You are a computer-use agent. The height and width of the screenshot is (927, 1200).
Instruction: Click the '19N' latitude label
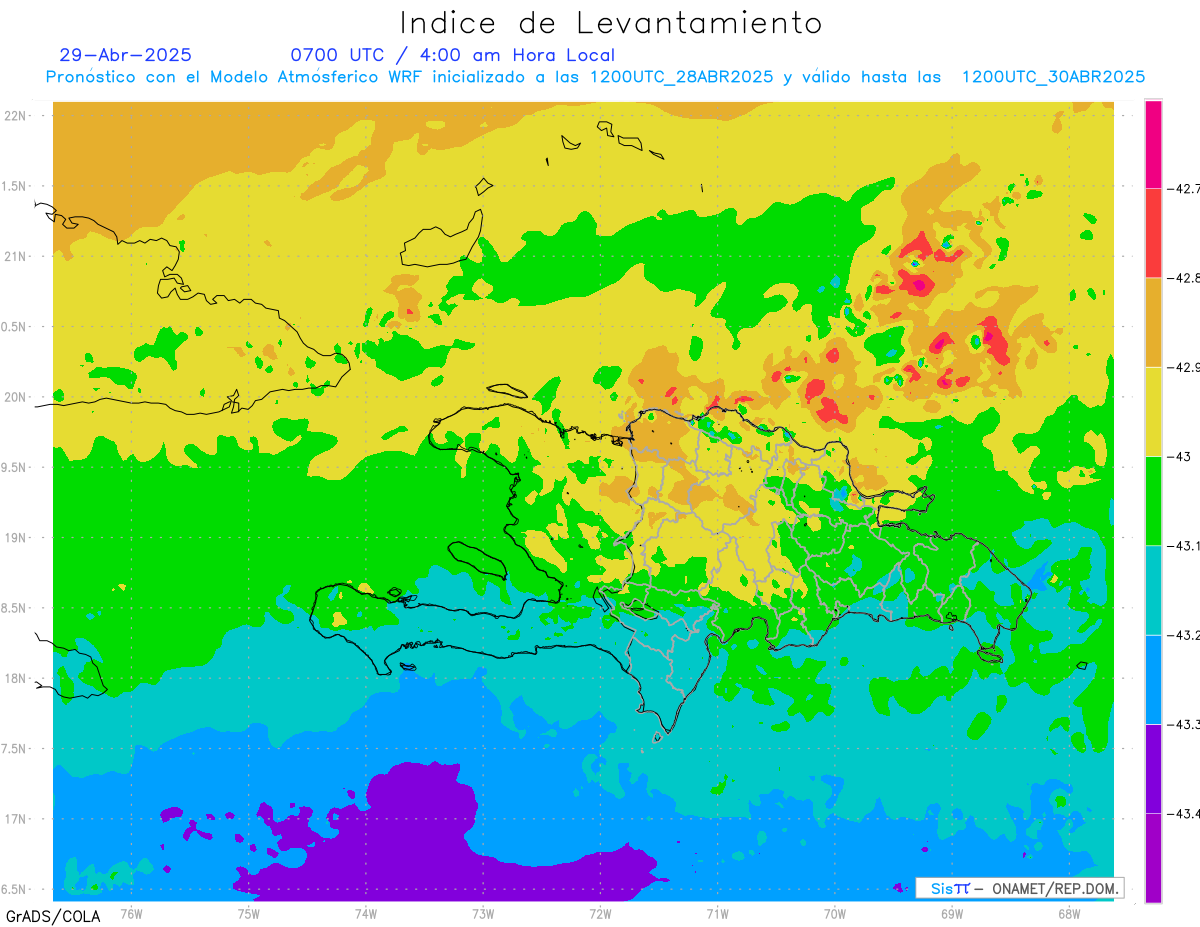(17, 537)
